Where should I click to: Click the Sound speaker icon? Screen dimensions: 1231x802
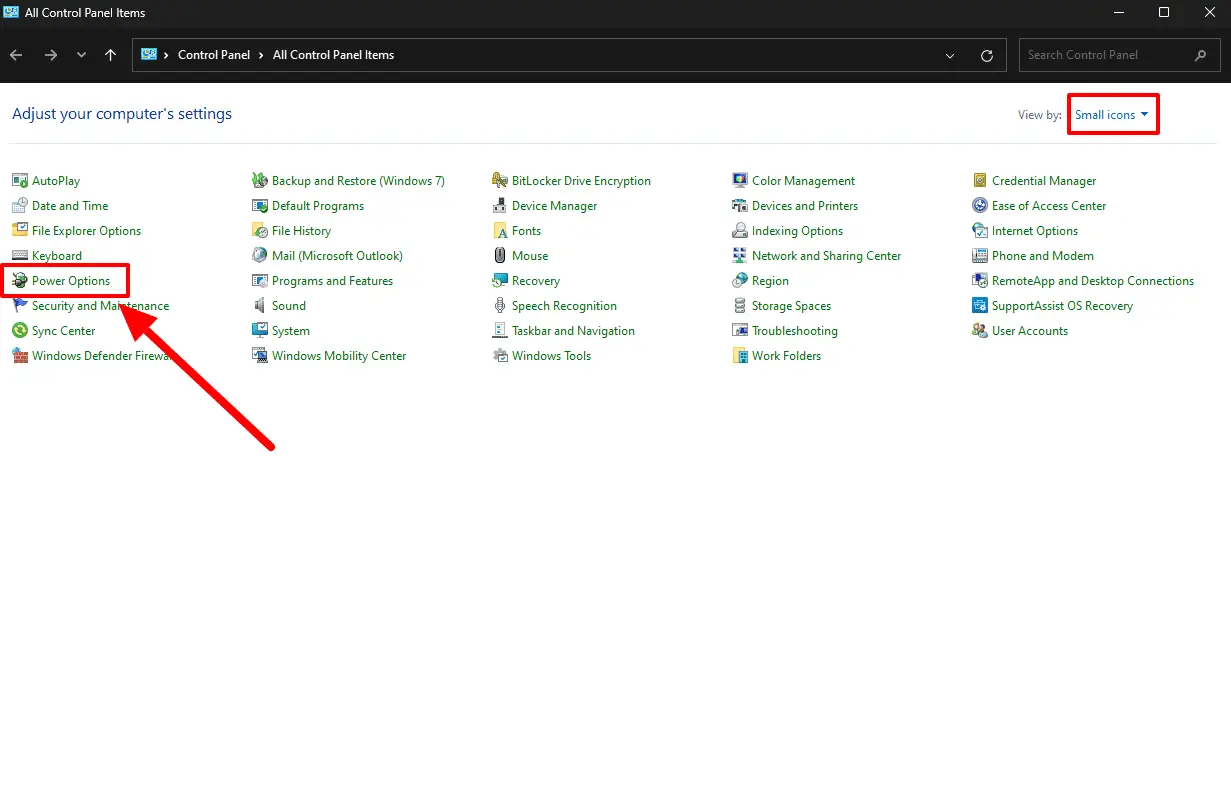point(260,306)
